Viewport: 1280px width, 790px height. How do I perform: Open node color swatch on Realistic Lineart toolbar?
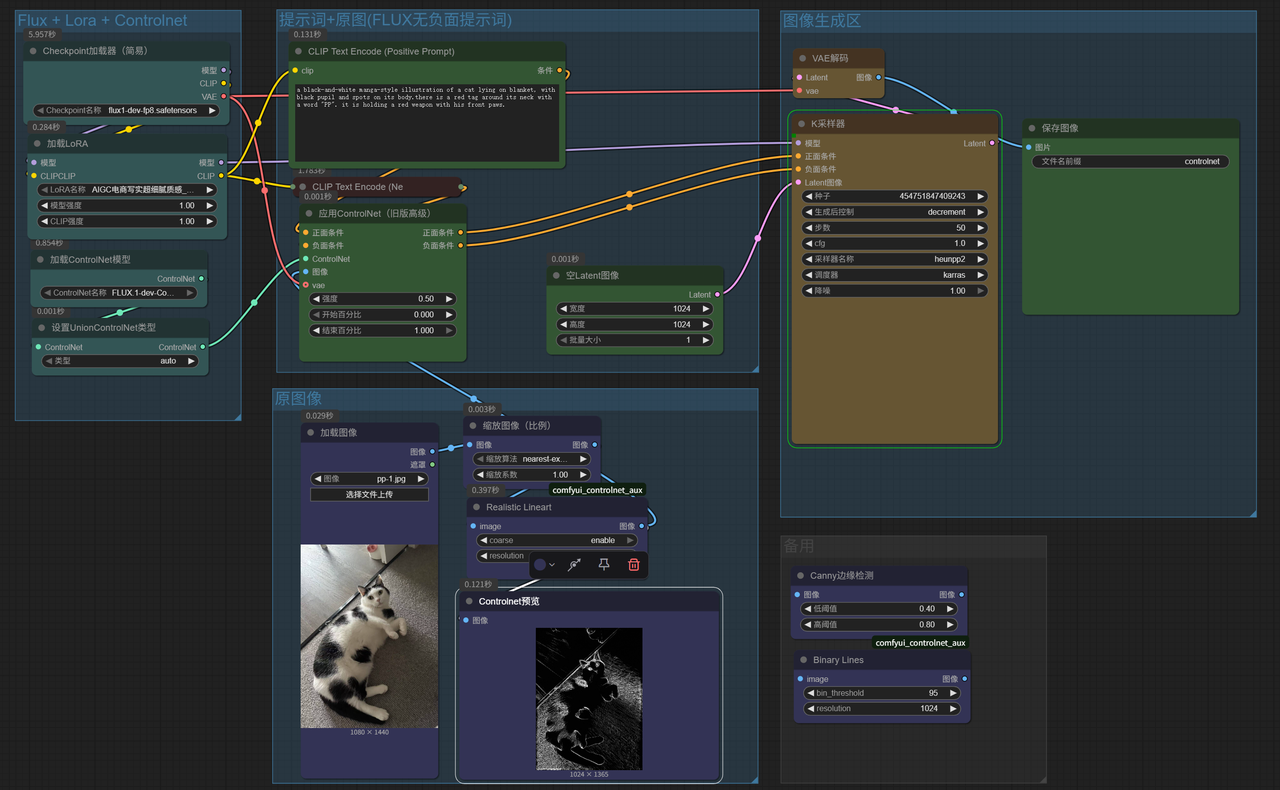(540, 565)
